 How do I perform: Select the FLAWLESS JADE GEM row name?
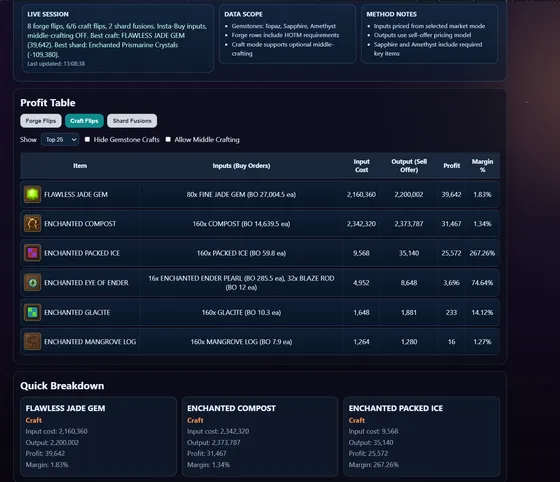(76, 195)
